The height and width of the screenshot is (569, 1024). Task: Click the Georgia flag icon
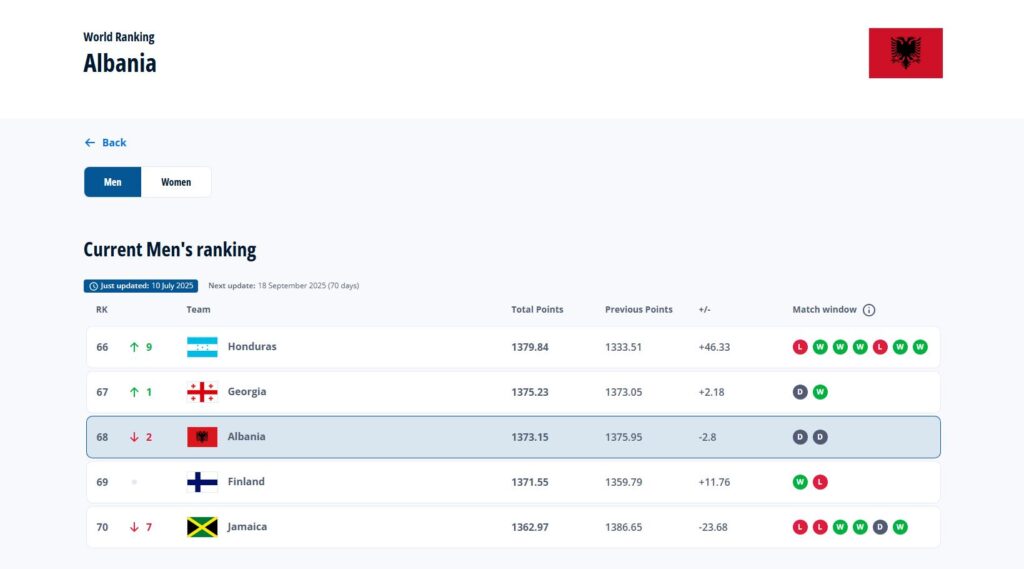coord(202,392)
